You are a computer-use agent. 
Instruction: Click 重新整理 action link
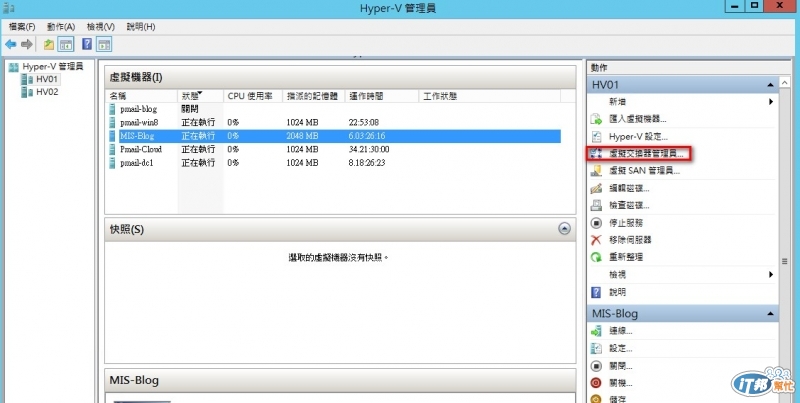pos(626,258)
